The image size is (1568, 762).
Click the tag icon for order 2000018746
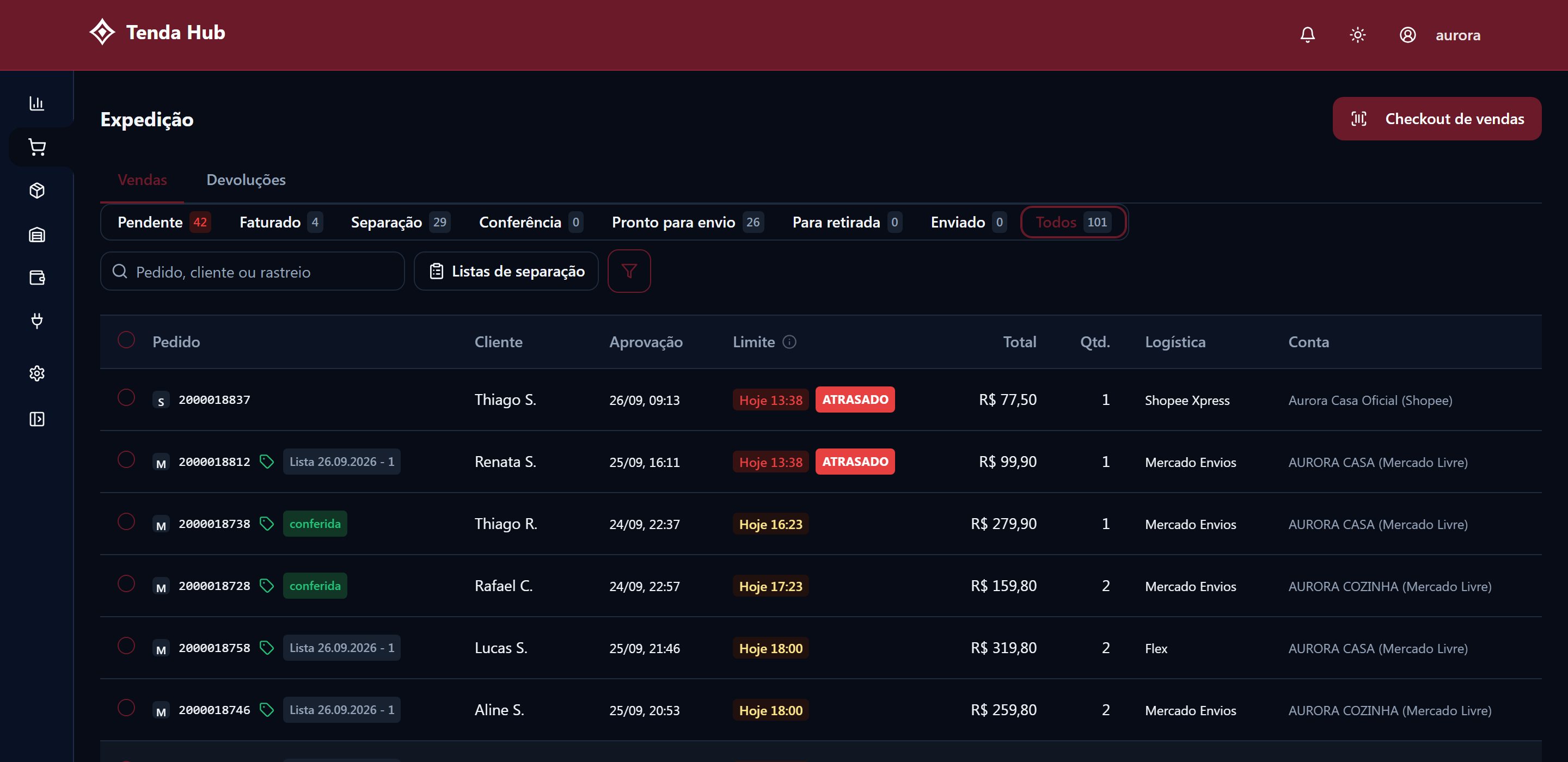266,710
